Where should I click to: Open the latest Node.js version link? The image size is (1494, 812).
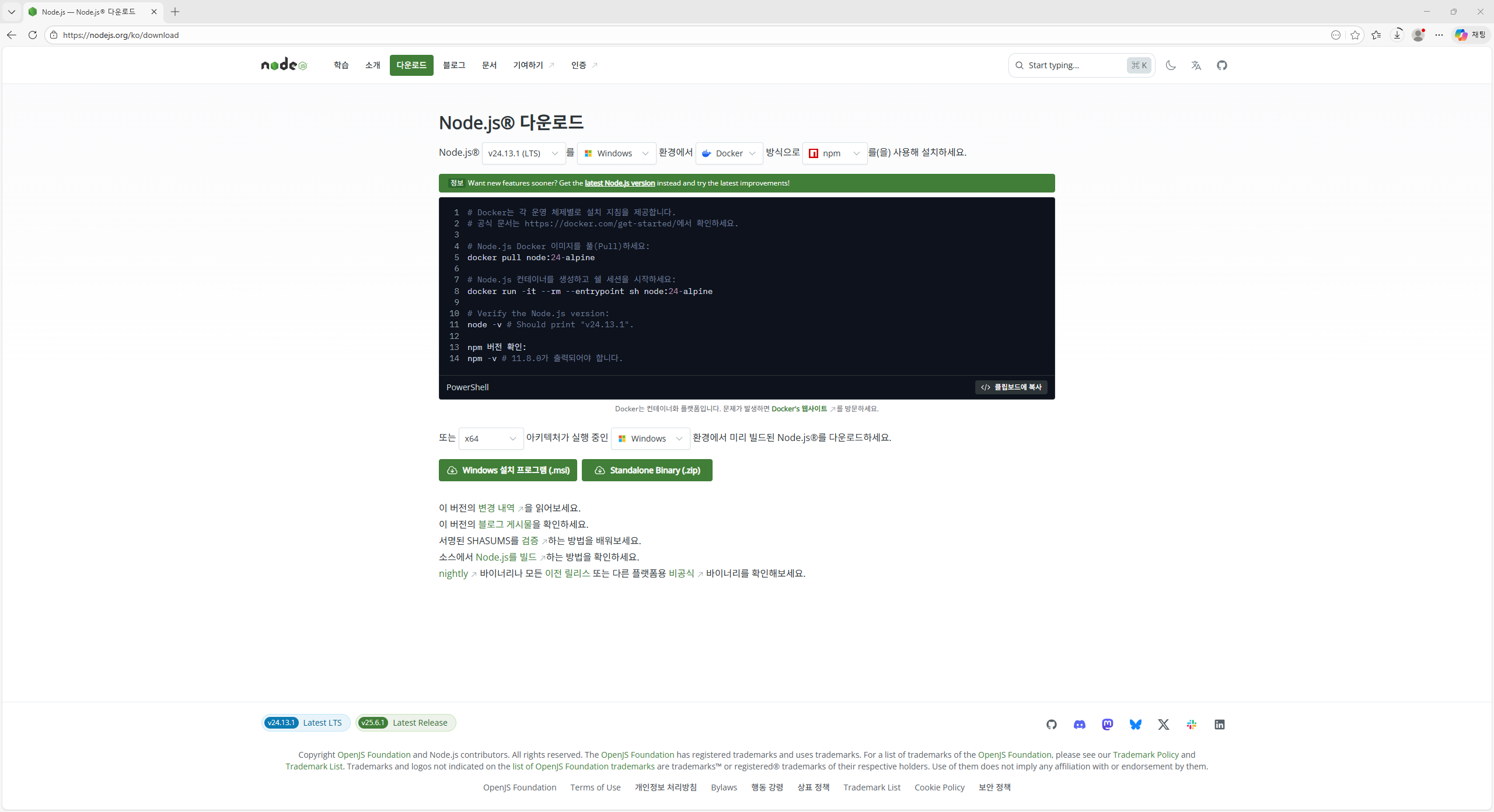(619, 183)
